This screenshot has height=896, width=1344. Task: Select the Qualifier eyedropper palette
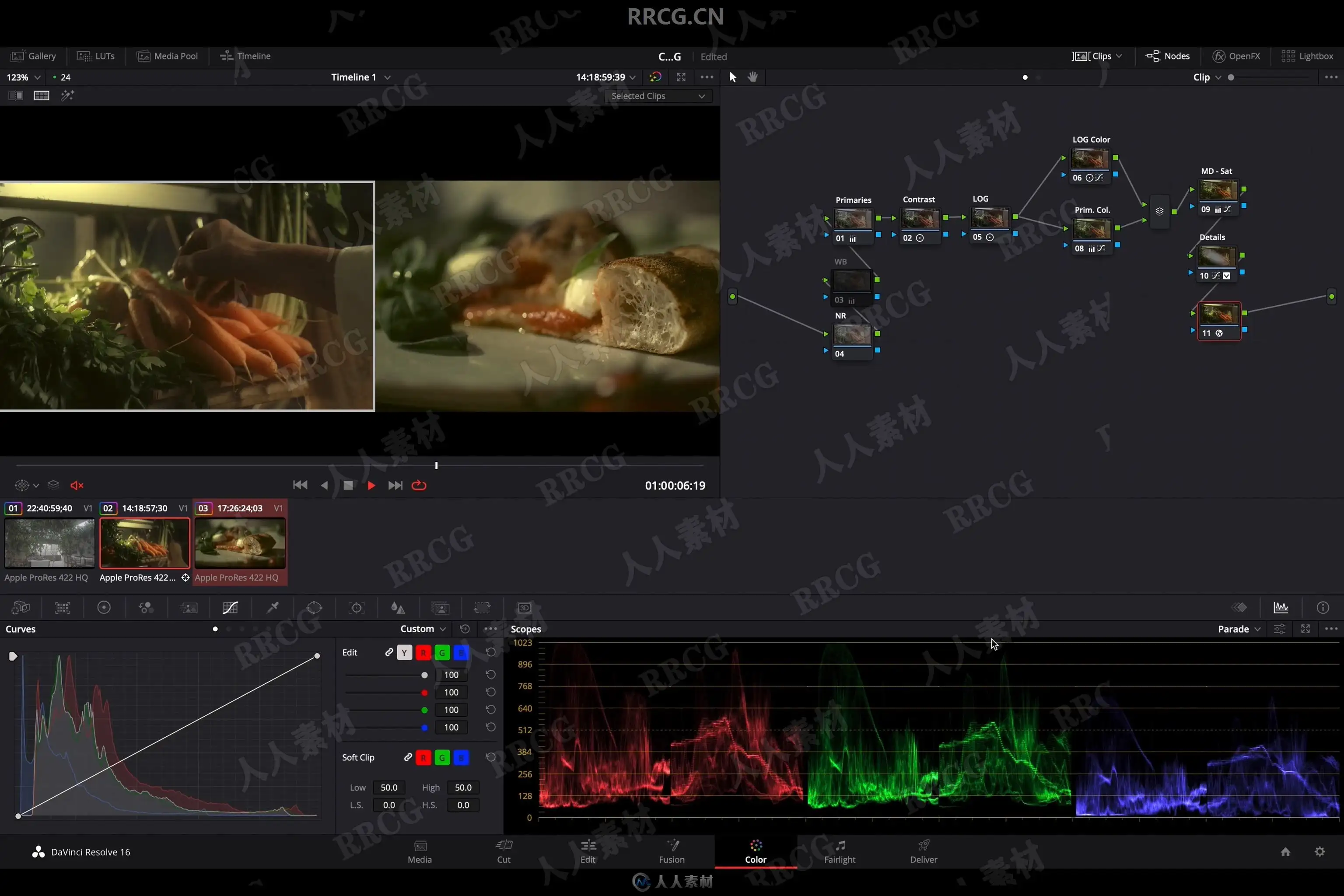coord(273,607)
